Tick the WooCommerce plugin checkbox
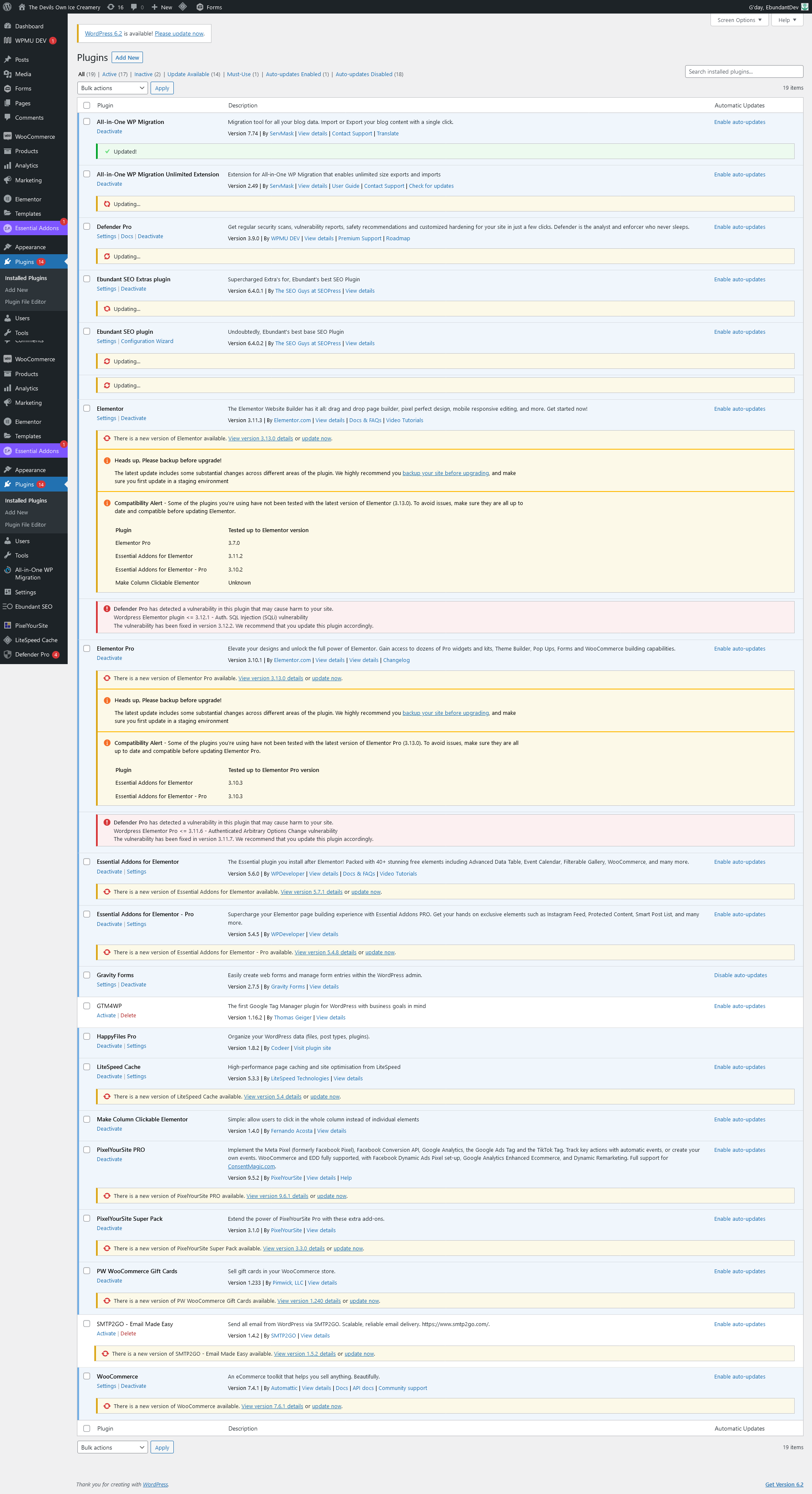The height and width of the screenshot is (1494, 812). pyautogui.click(x=86, y=1376)
